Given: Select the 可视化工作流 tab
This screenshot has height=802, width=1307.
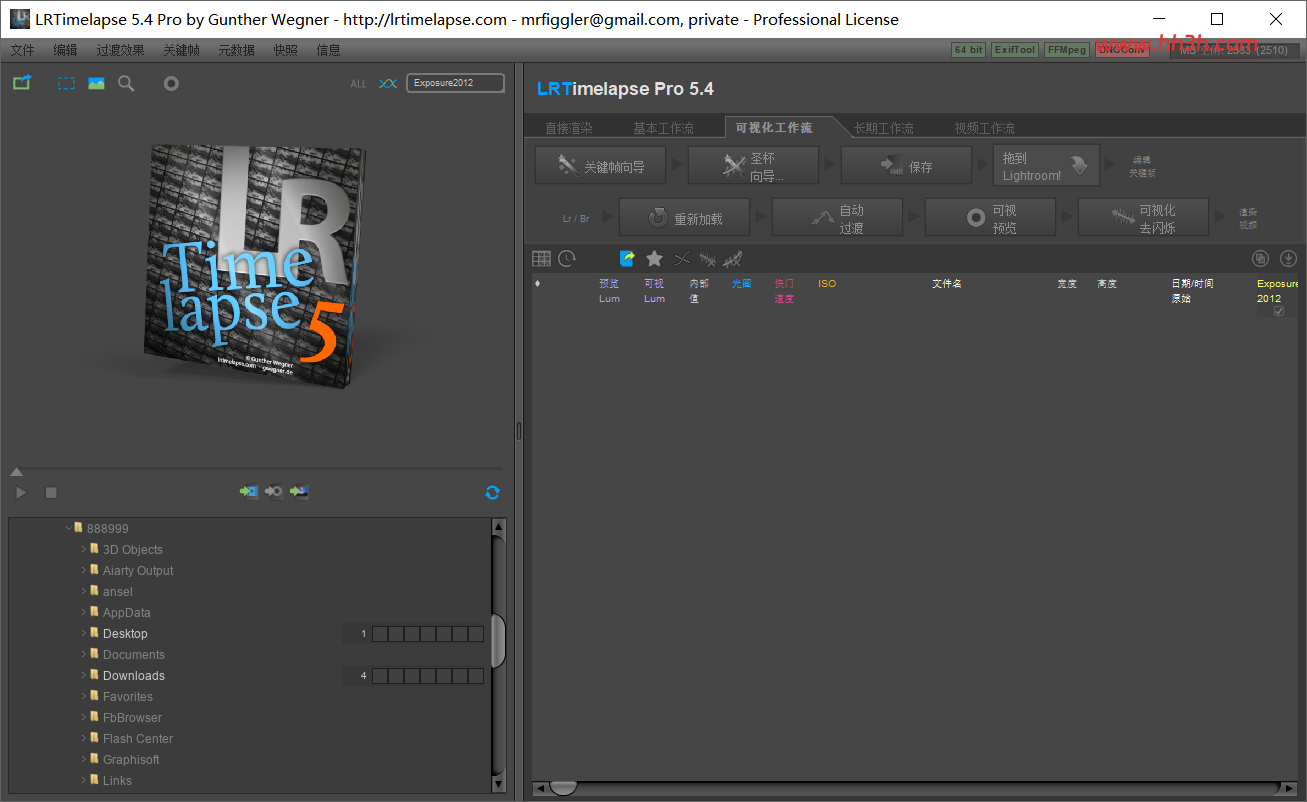Looking at the screenshot, I should (x=774, y=127).
